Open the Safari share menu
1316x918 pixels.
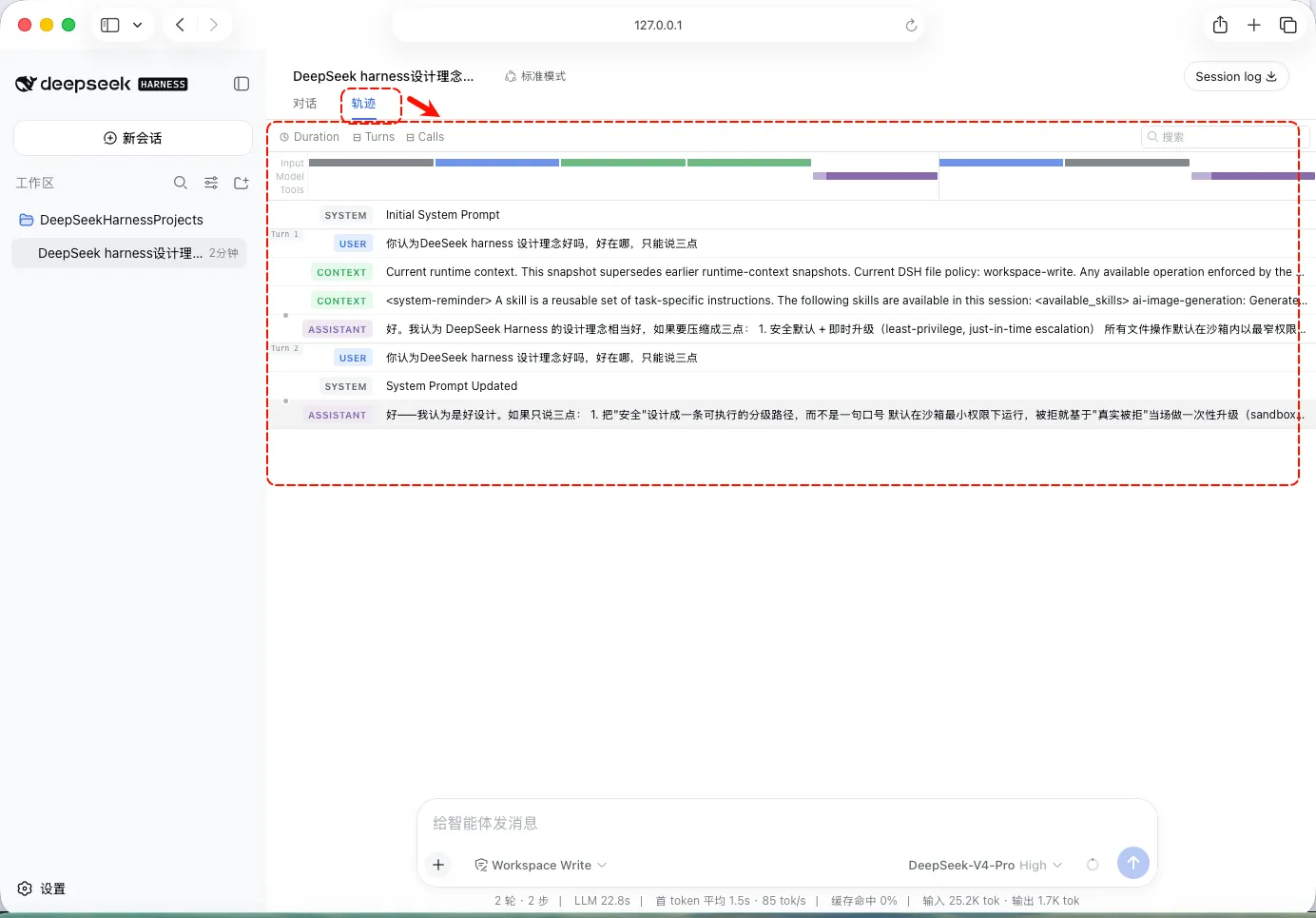click(x=1220, y=25)
